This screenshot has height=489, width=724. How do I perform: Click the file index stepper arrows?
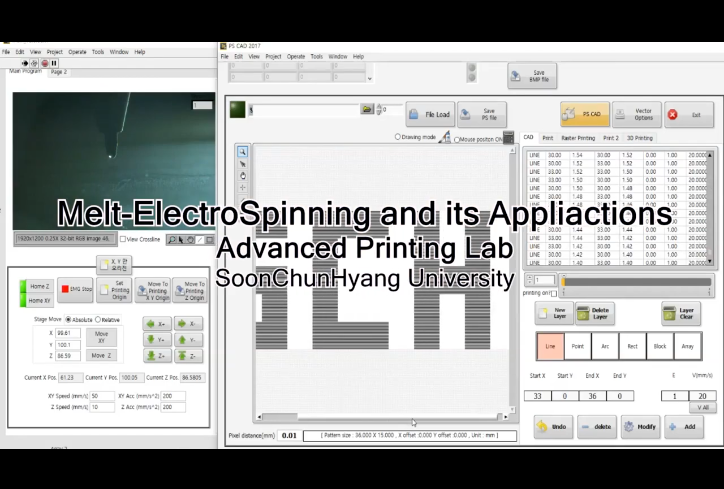coord(379,109)
